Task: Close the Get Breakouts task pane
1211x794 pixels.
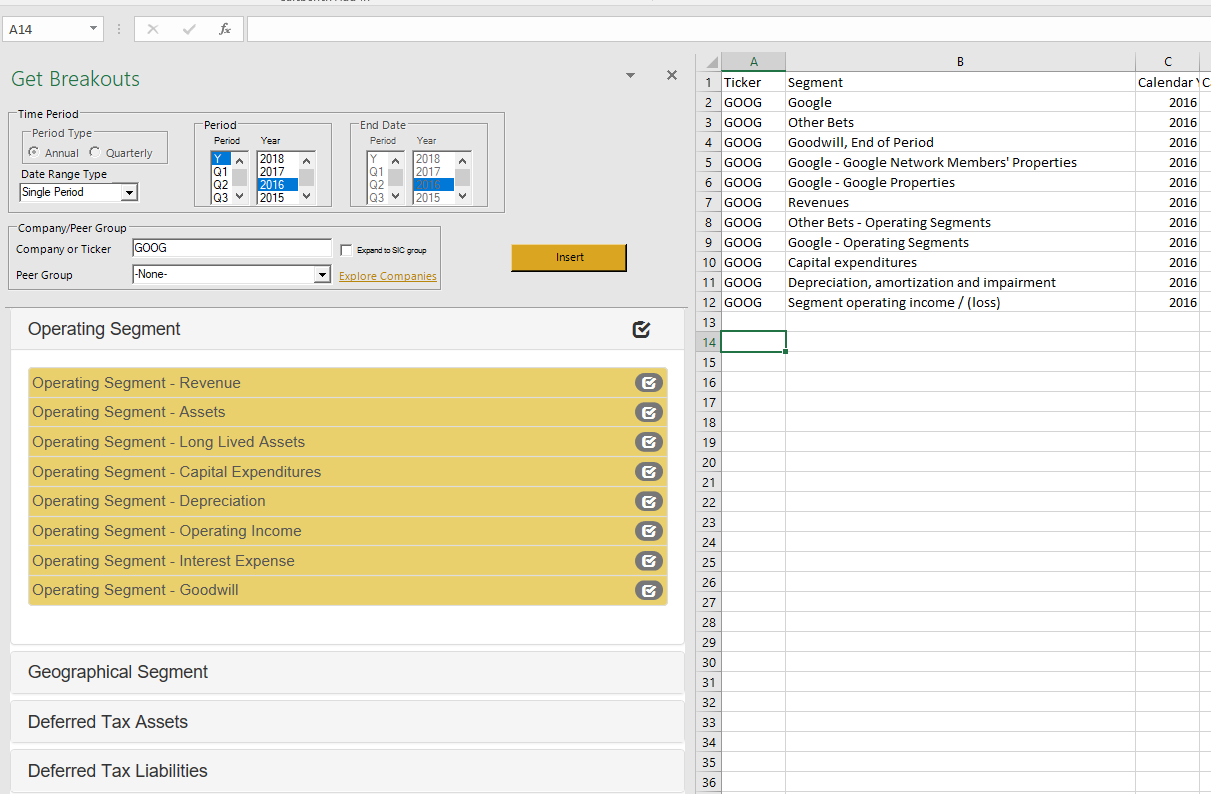Action: pyautogui.click(x=672, y=76)
